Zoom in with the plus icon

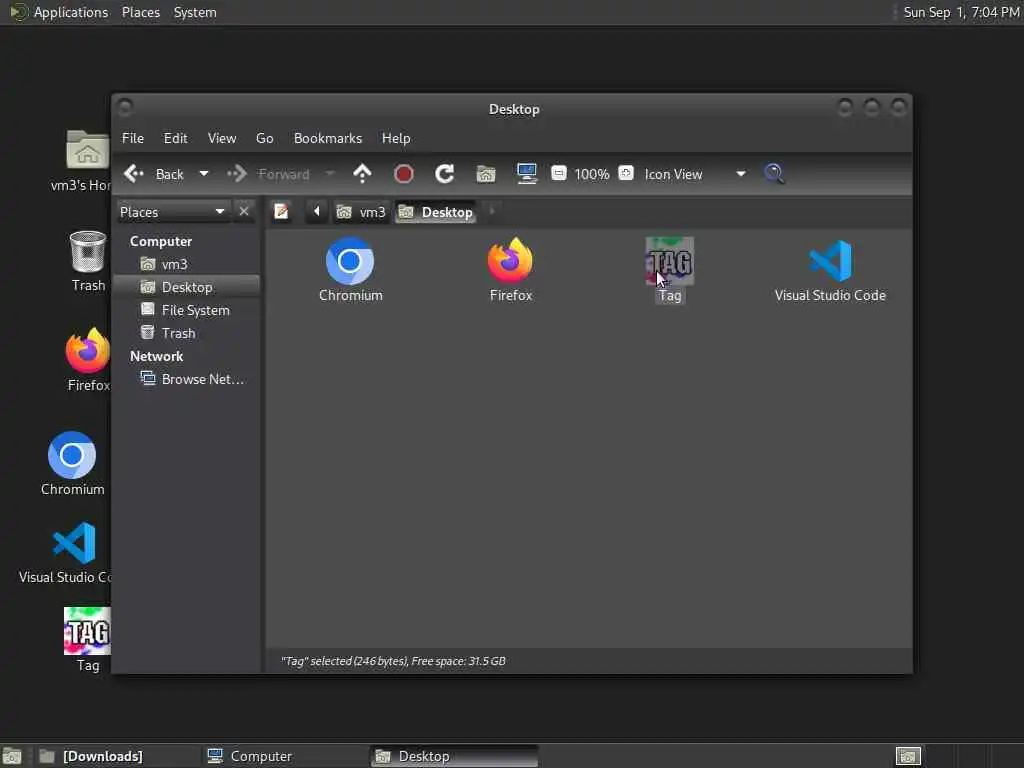tap(626, 173)
